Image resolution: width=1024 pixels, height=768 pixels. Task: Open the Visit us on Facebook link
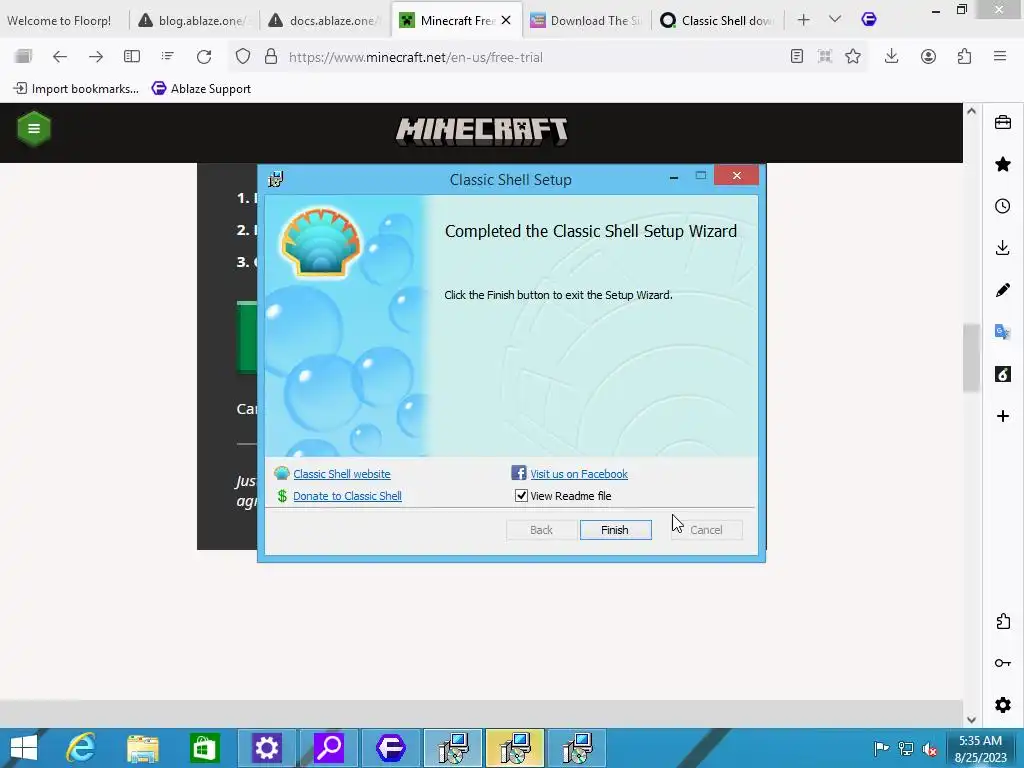pyautogui.click(x=579, y=474)
